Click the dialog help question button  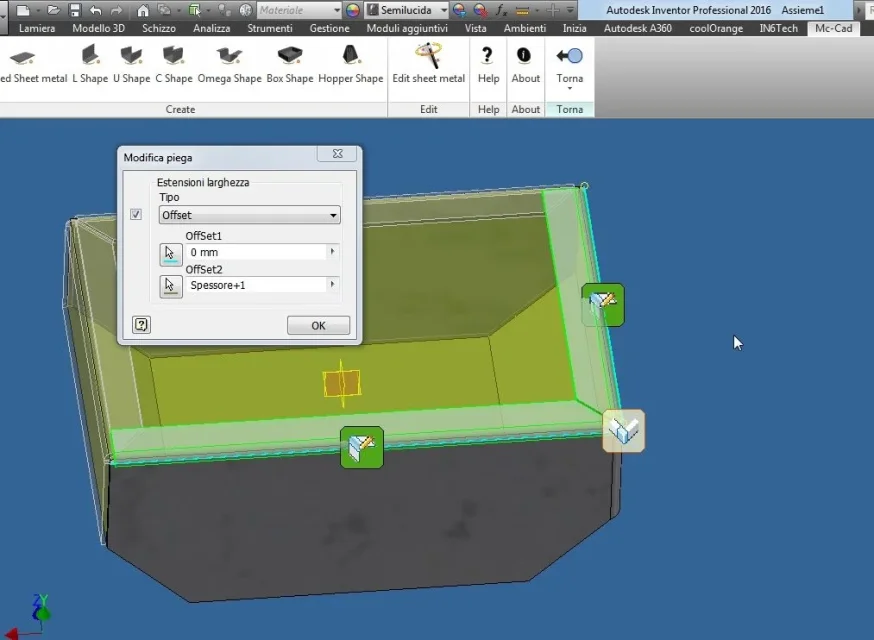(x=142, y=324)
